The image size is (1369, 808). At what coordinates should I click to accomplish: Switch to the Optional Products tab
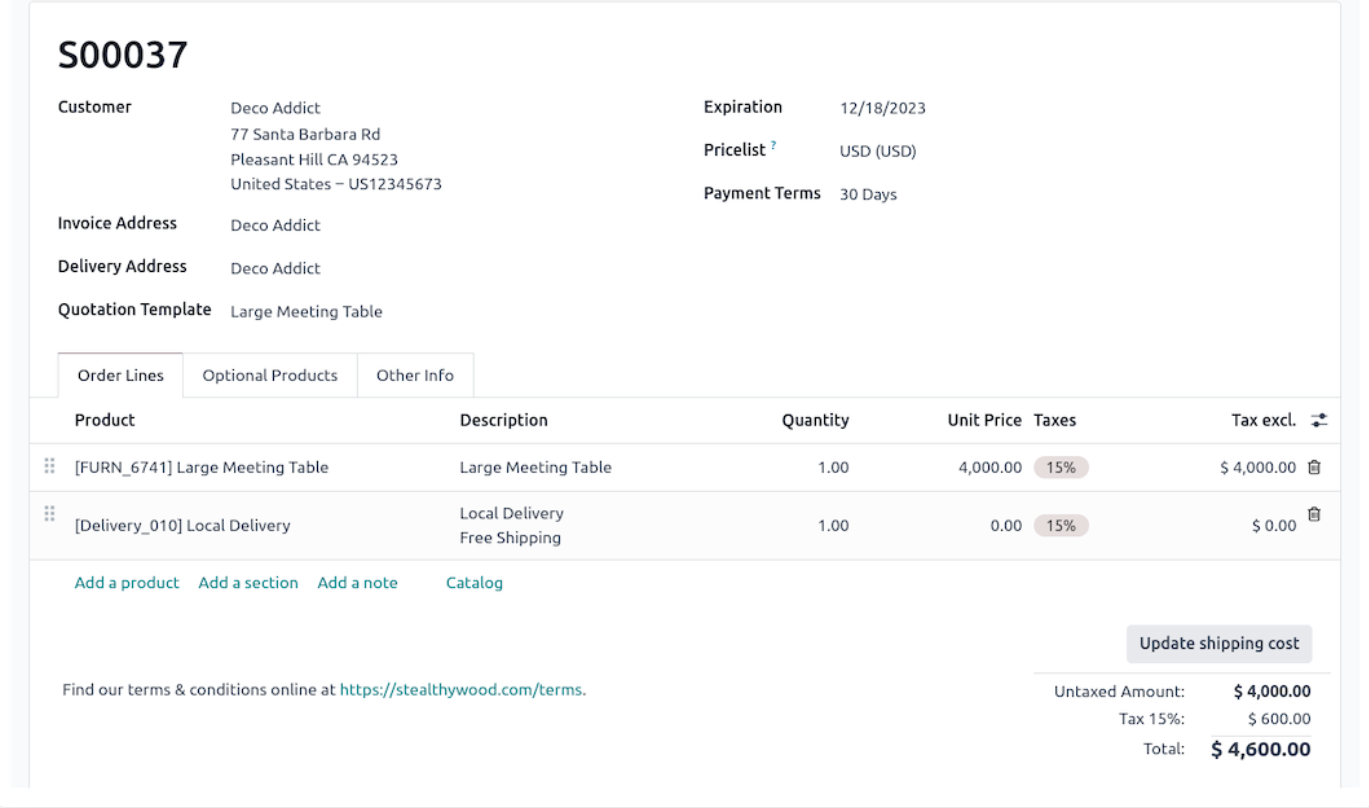(x=270, y=376)
